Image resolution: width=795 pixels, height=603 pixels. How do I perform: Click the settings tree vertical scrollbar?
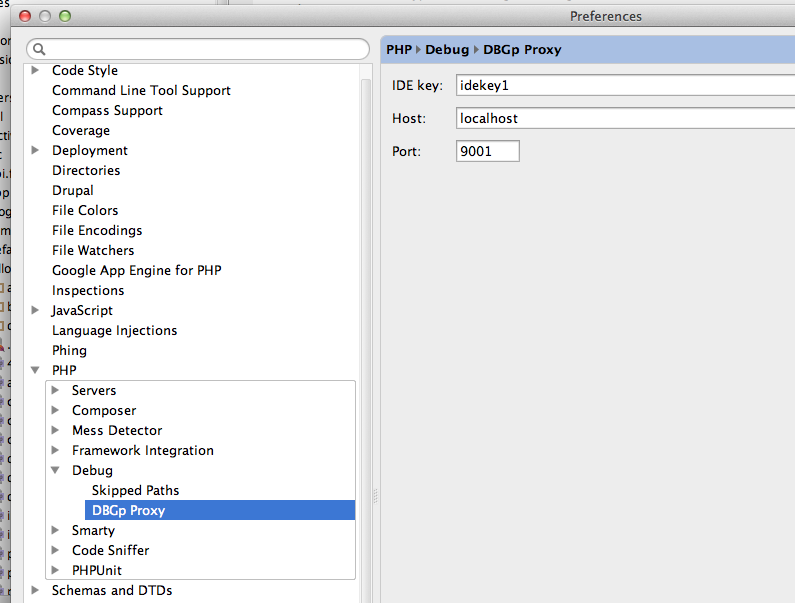366,340
